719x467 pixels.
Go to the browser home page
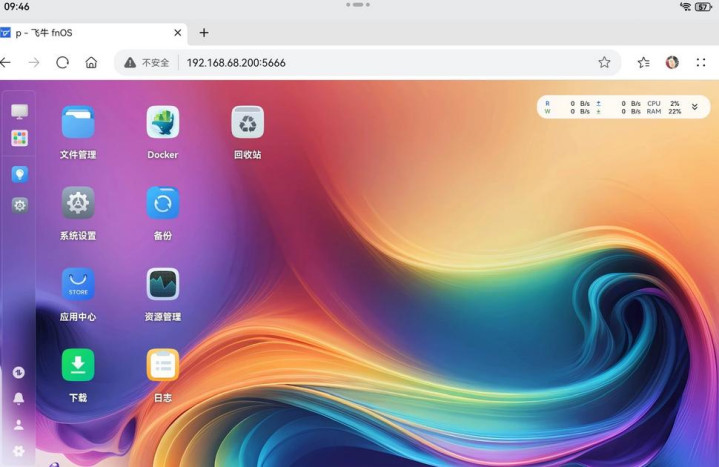pos(91,62)
